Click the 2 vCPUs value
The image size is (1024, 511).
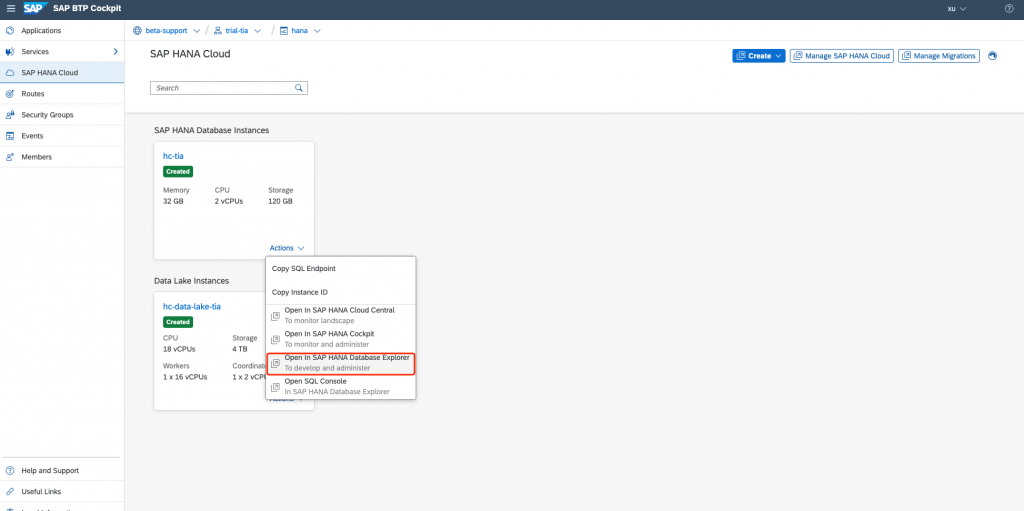coord(229,201)
